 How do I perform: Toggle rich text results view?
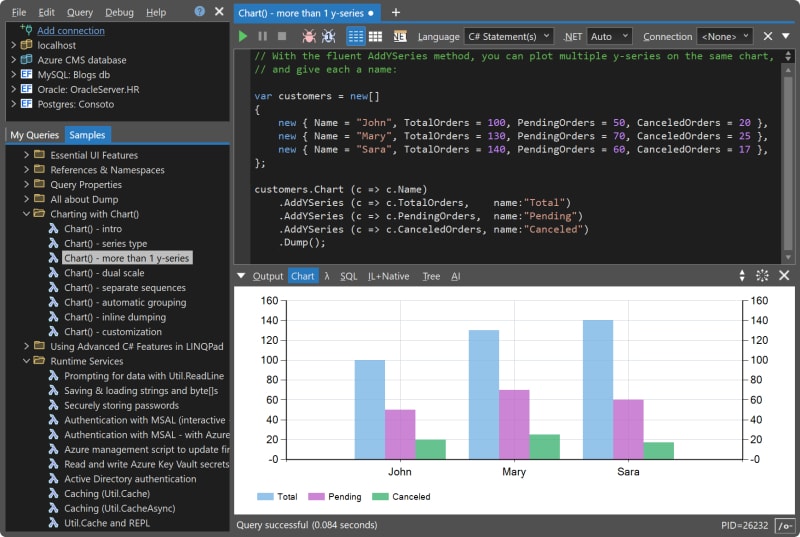point(356,36)
